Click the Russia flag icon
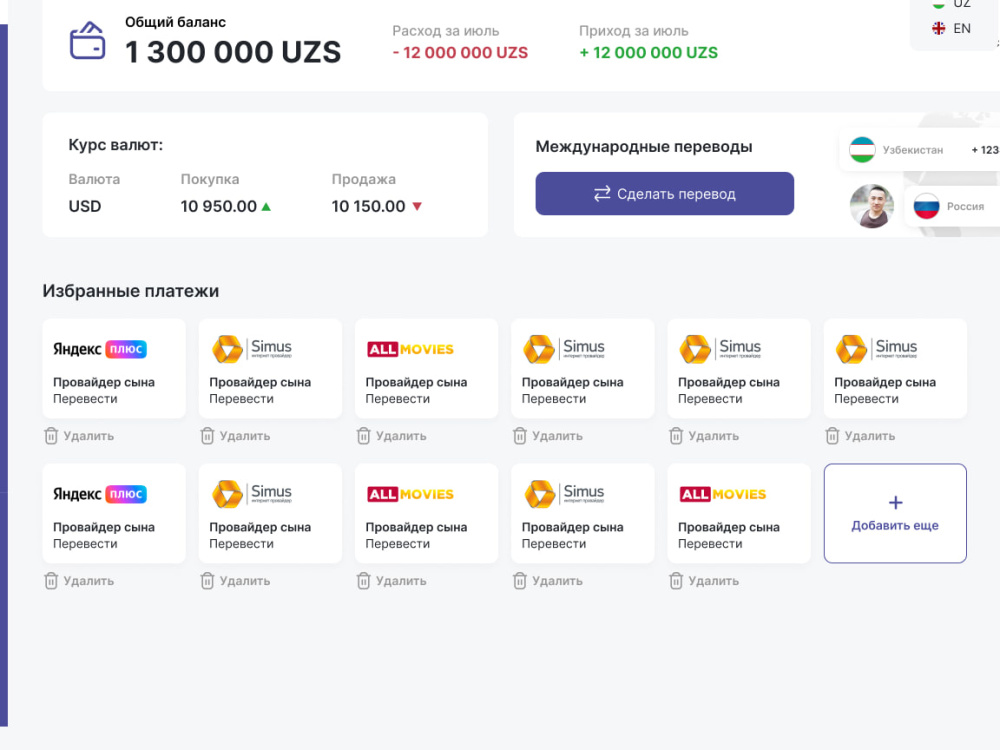 click(x=926, y=206)
